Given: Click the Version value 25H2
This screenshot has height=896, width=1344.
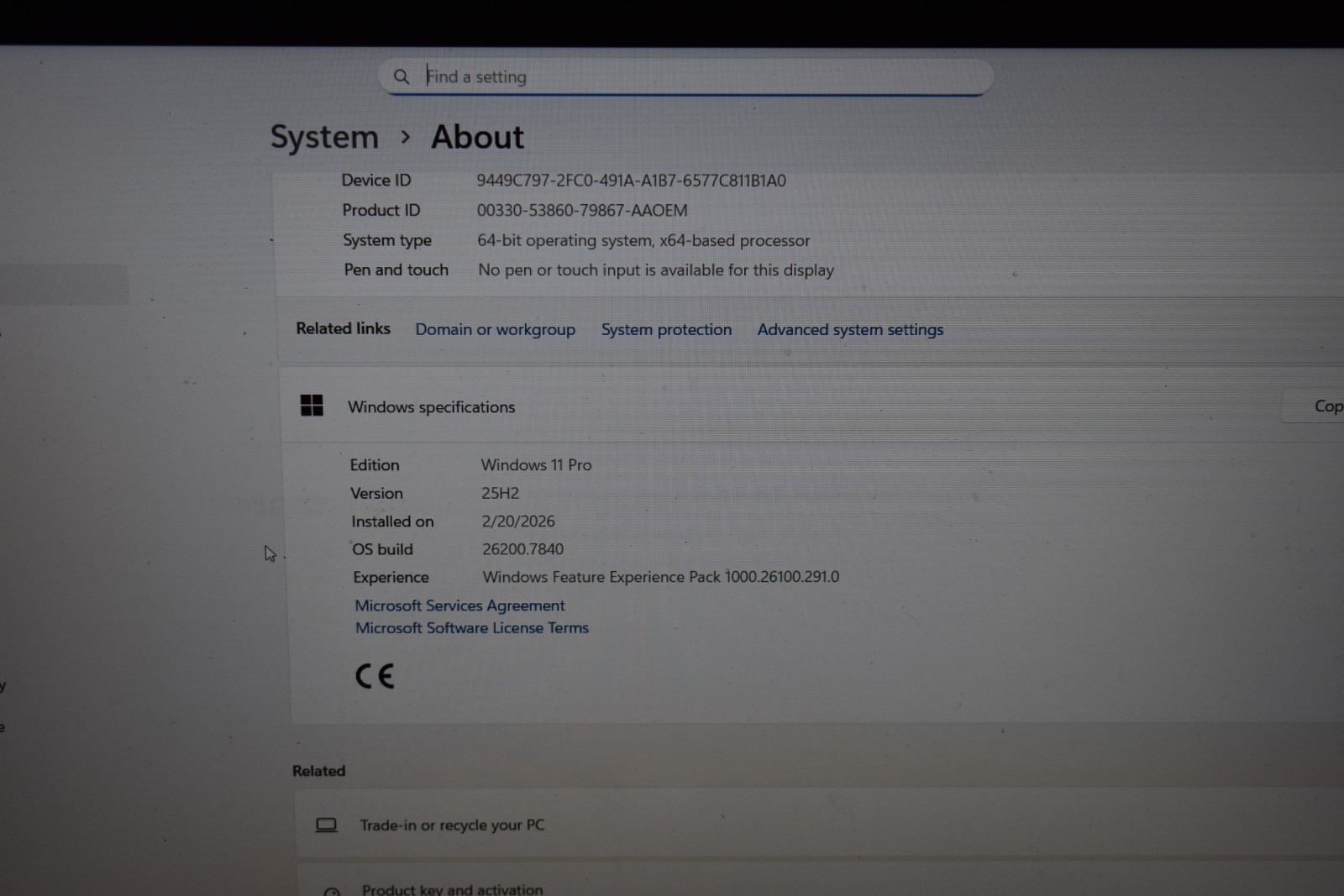Looking at the screenshot, I should pos(500,493).
